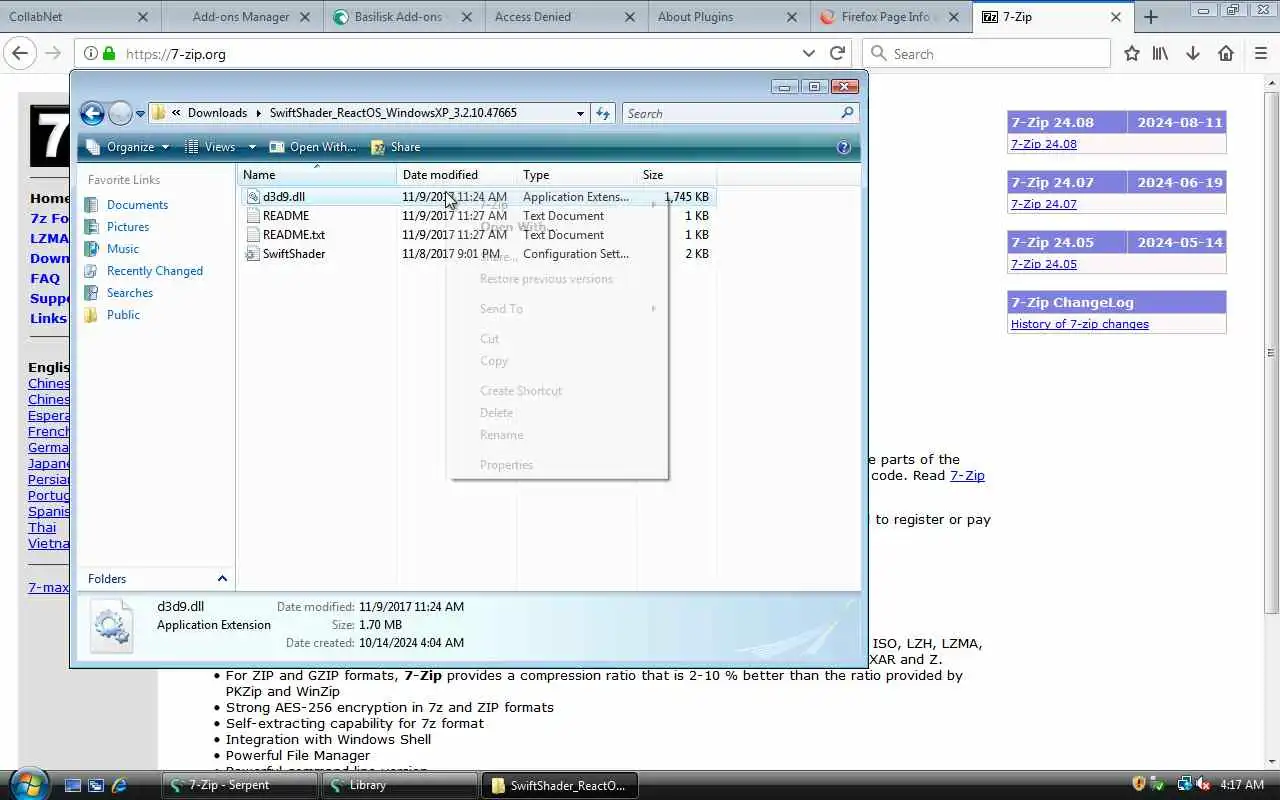Choose Delete in the context menu

pyautogui.click(x=496, y=413)
